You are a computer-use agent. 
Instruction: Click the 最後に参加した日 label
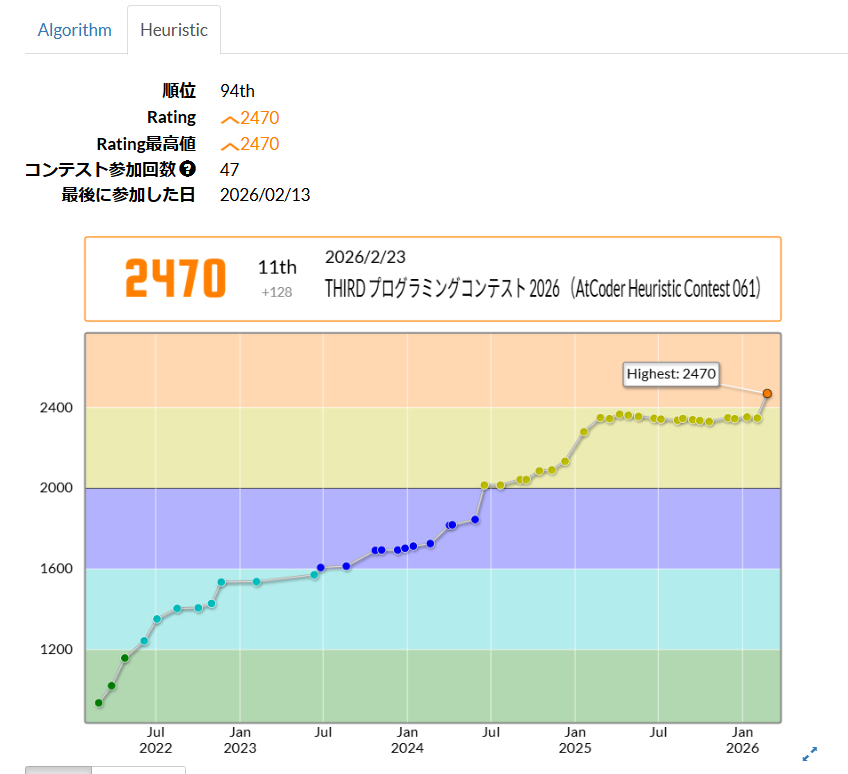click(128, 195)
